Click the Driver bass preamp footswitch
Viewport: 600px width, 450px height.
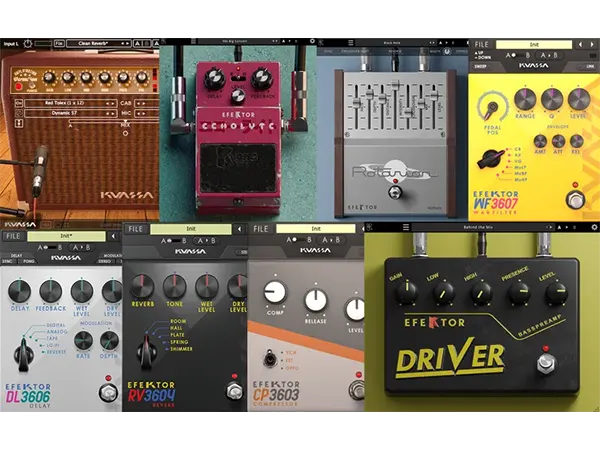pyautogui.click(x=546, y=362)
